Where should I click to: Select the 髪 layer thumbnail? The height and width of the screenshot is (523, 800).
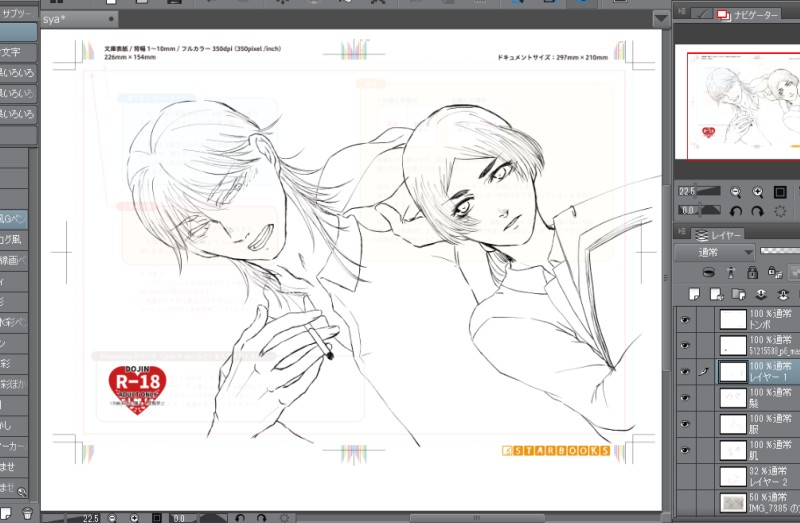pos(733,397)
